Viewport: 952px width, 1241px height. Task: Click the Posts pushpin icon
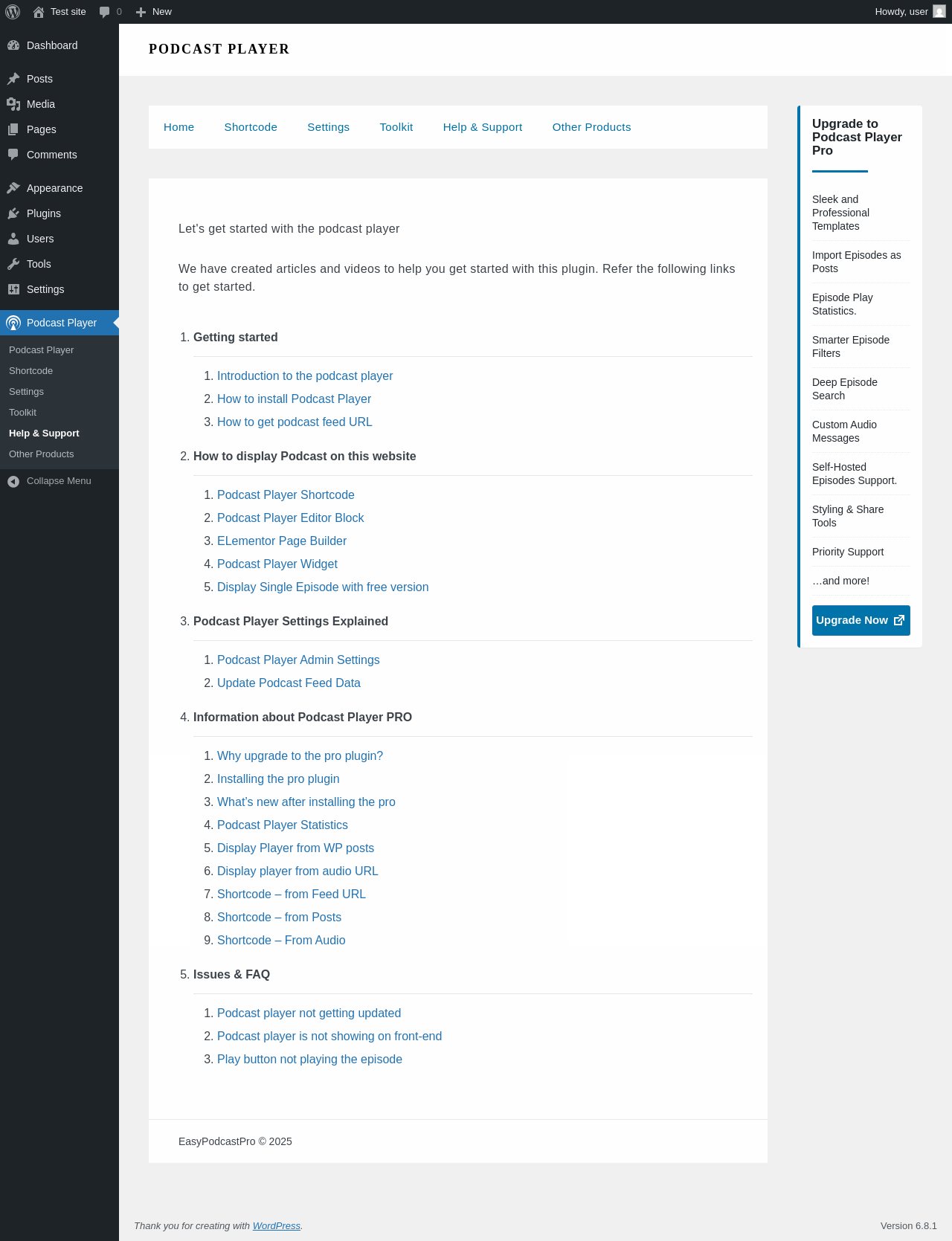click(13, 79)
